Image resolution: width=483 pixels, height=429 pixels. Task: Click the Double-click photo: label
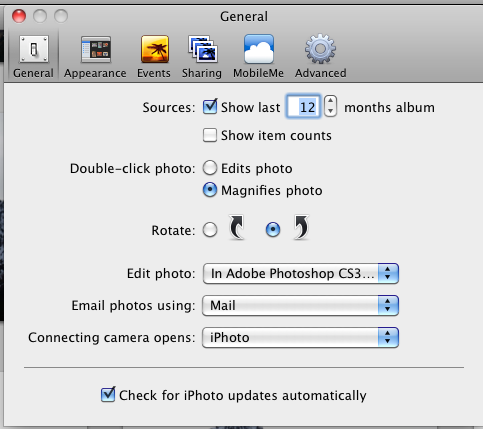tap(132, 169)
